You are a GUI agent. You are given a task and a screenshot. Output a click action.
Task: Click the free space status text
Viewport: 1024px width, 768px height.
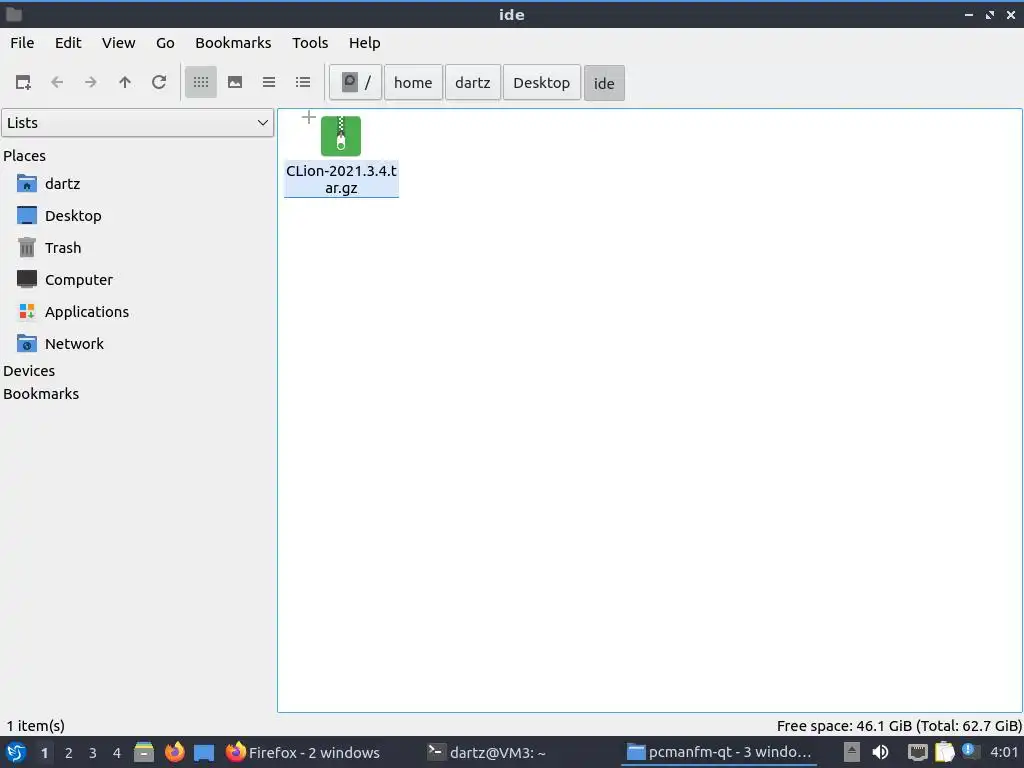click(x=899, y=726)
